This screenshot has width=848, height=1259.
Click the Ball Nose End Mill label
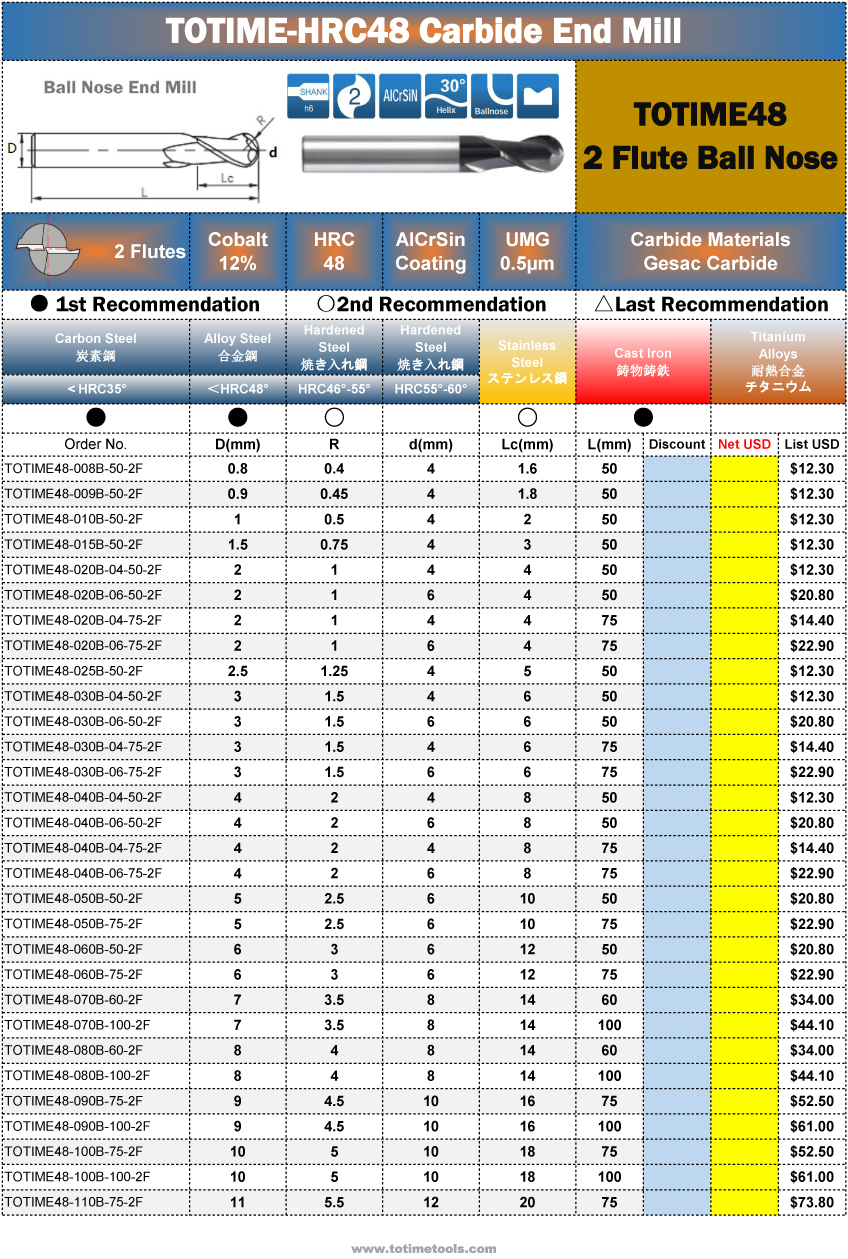coord(120,88)
